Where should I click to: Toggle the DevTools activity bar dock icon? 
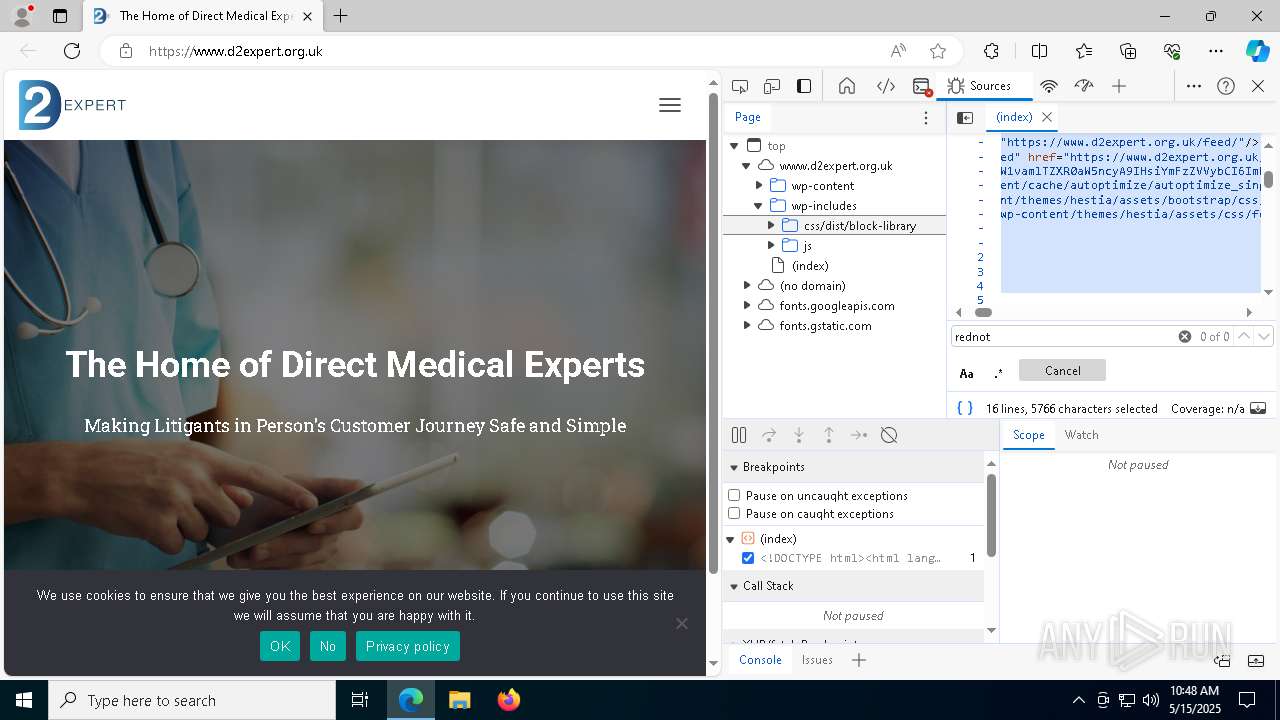pyautogui.click(x=804, y=86)
